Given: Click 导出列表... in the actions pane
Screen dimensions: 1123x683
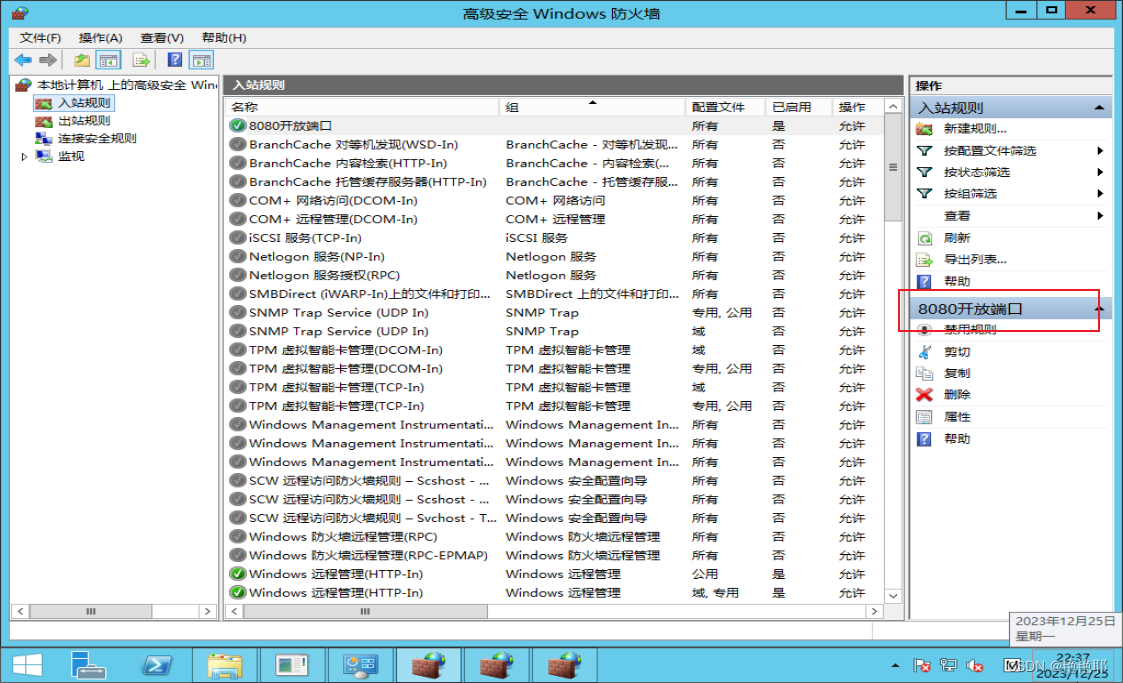Looking at the screenshot, I should [x=975, y=259].
